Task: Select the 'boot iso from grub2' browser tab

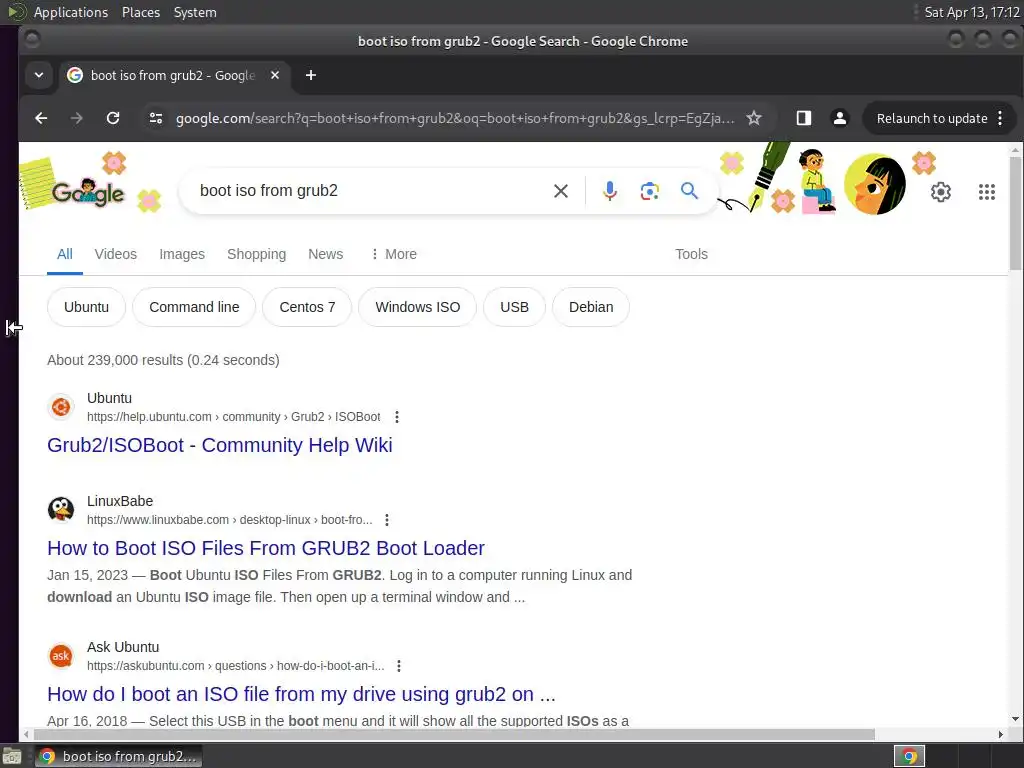Action: pyautogui.click(x=172, y=75)
